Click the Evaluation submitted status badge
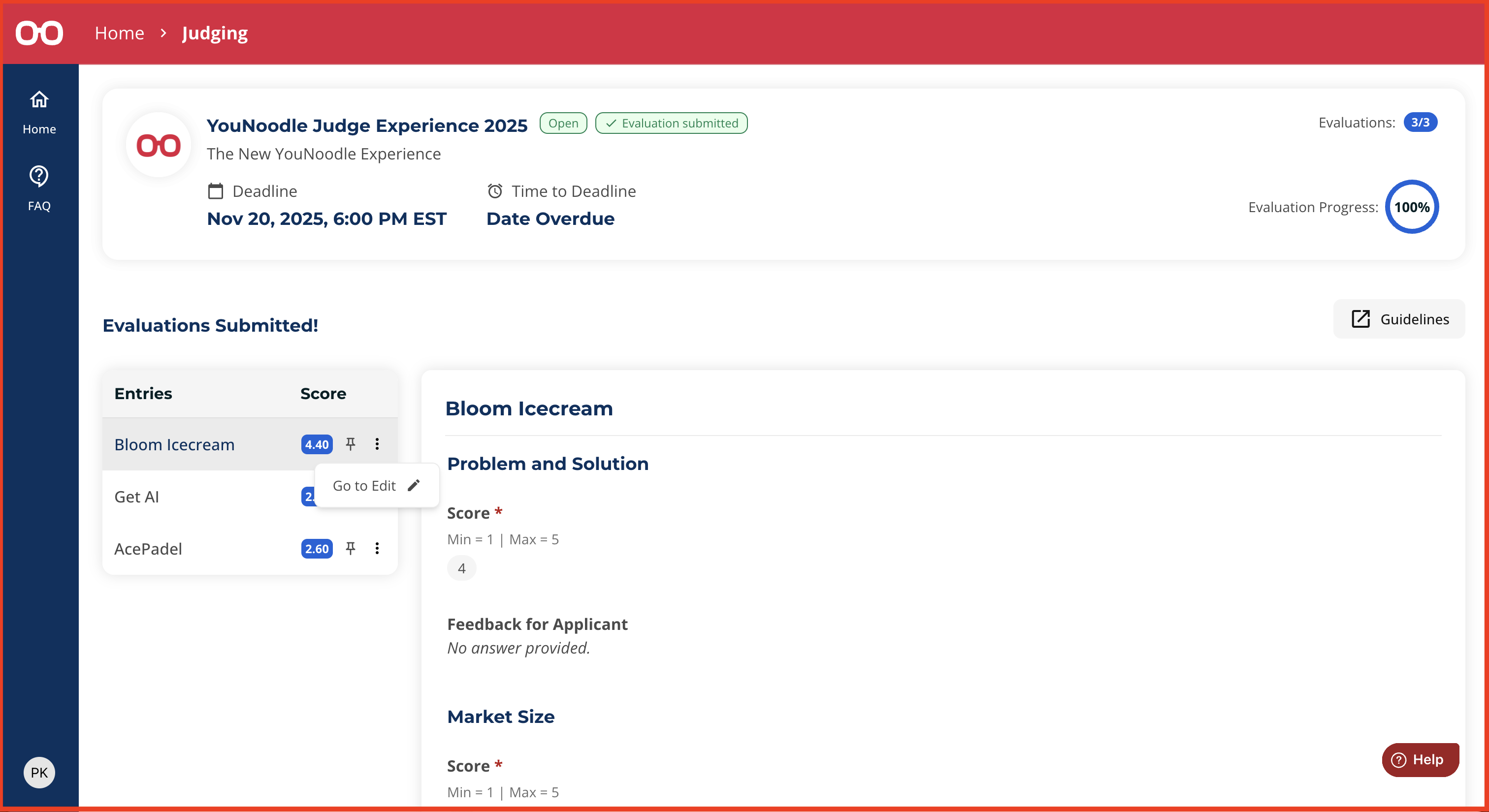 671,123
